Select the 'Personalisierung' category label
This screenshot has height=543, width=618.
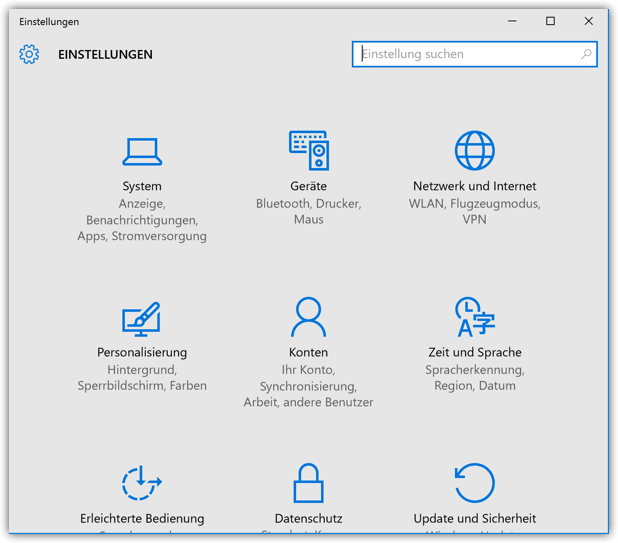(x=142, y=352)
